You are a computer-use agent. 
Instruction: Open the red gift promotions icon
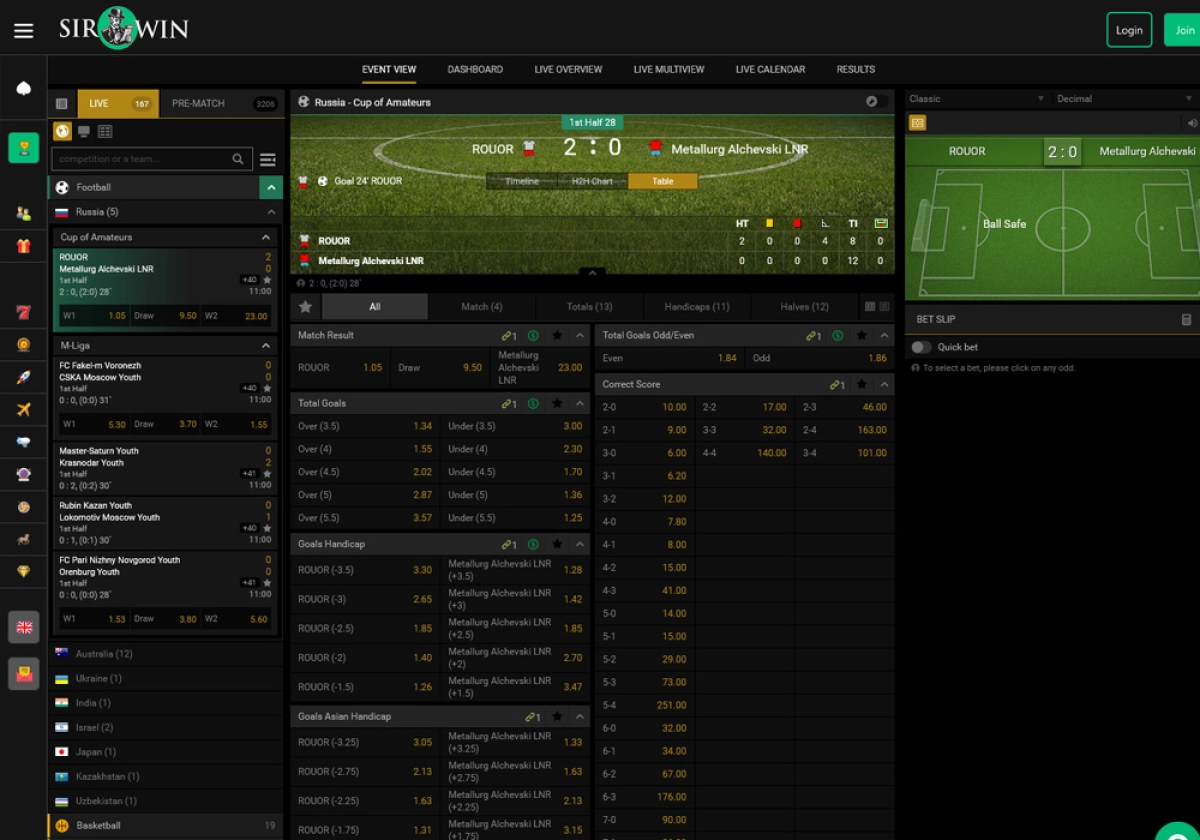click(x=24, y=246)
